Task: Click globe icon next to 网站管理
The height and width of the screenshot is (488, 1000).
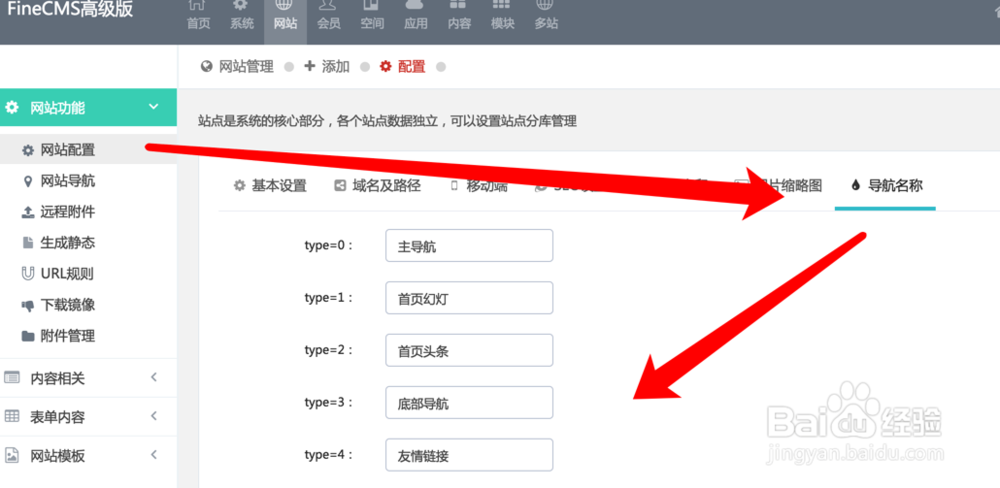Action: [206, 66]
